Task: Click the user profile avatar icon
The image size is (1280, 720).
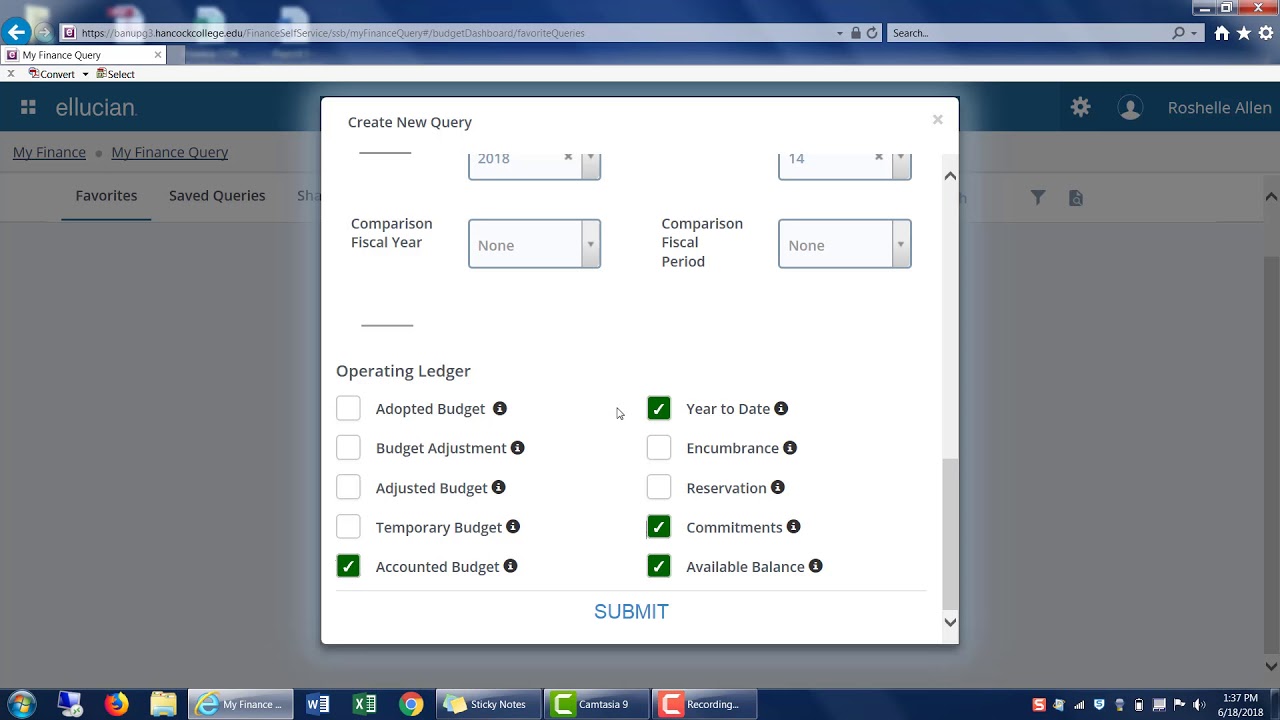Action: [x=1130, y=108]
